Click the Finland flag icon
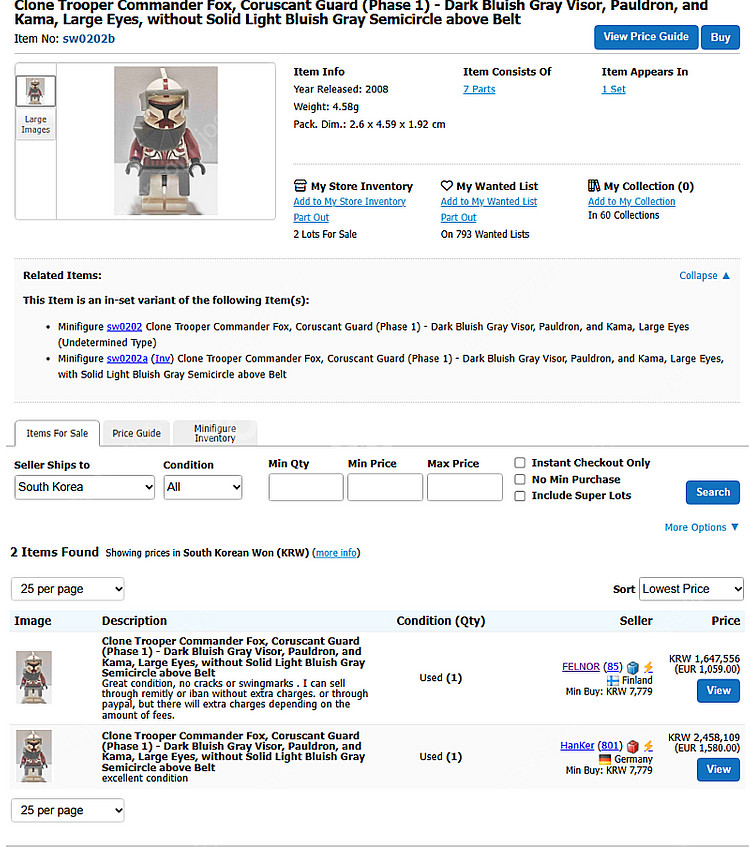 click(613, 680)
